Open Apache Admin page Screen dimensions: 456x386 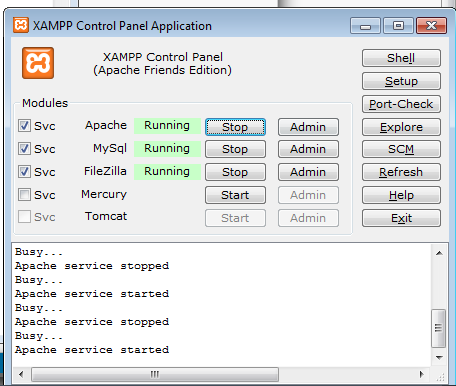(308, 127)
